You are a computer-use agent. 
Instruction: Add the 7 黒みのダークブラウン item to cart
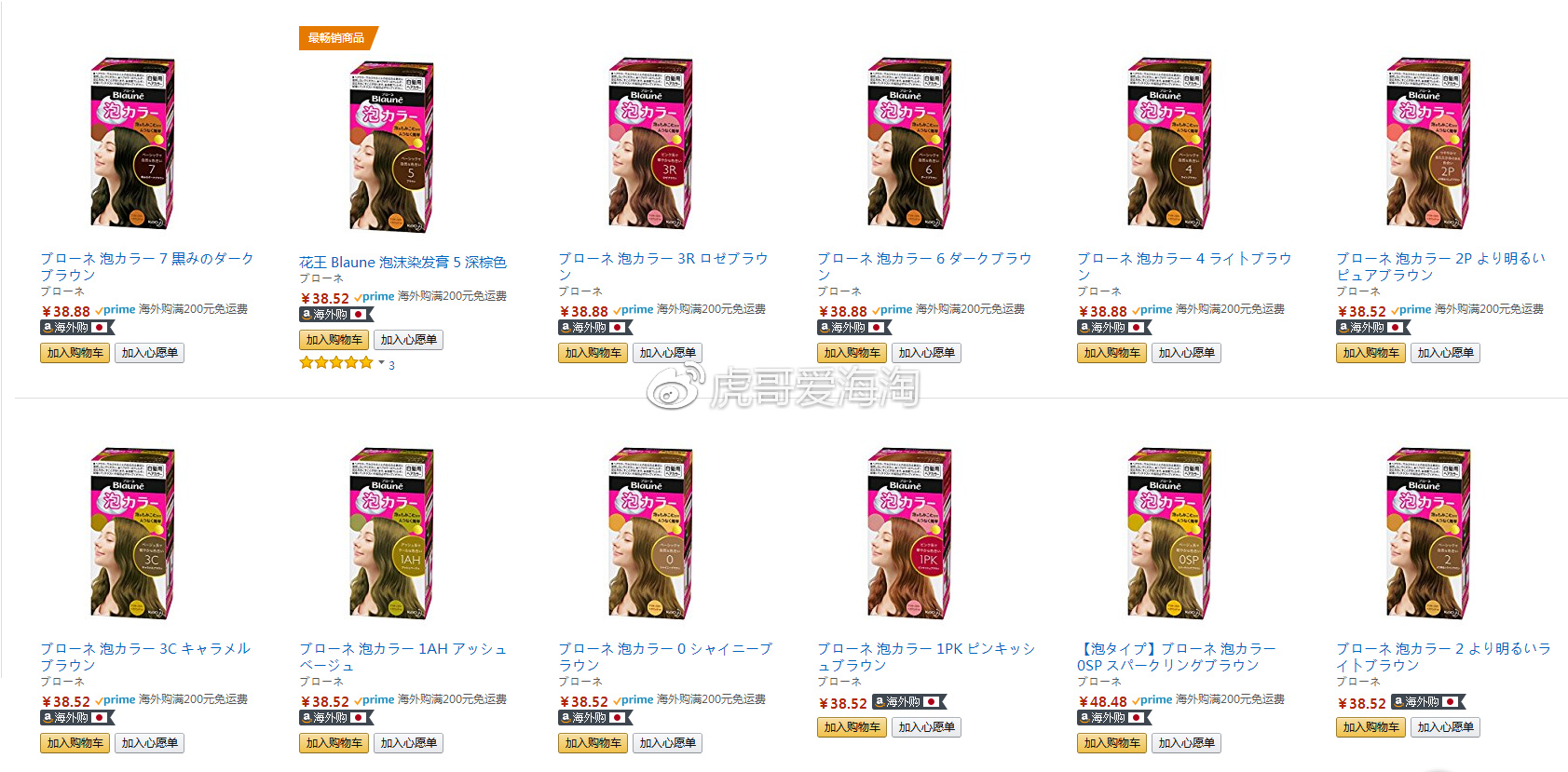coord(75,353)
